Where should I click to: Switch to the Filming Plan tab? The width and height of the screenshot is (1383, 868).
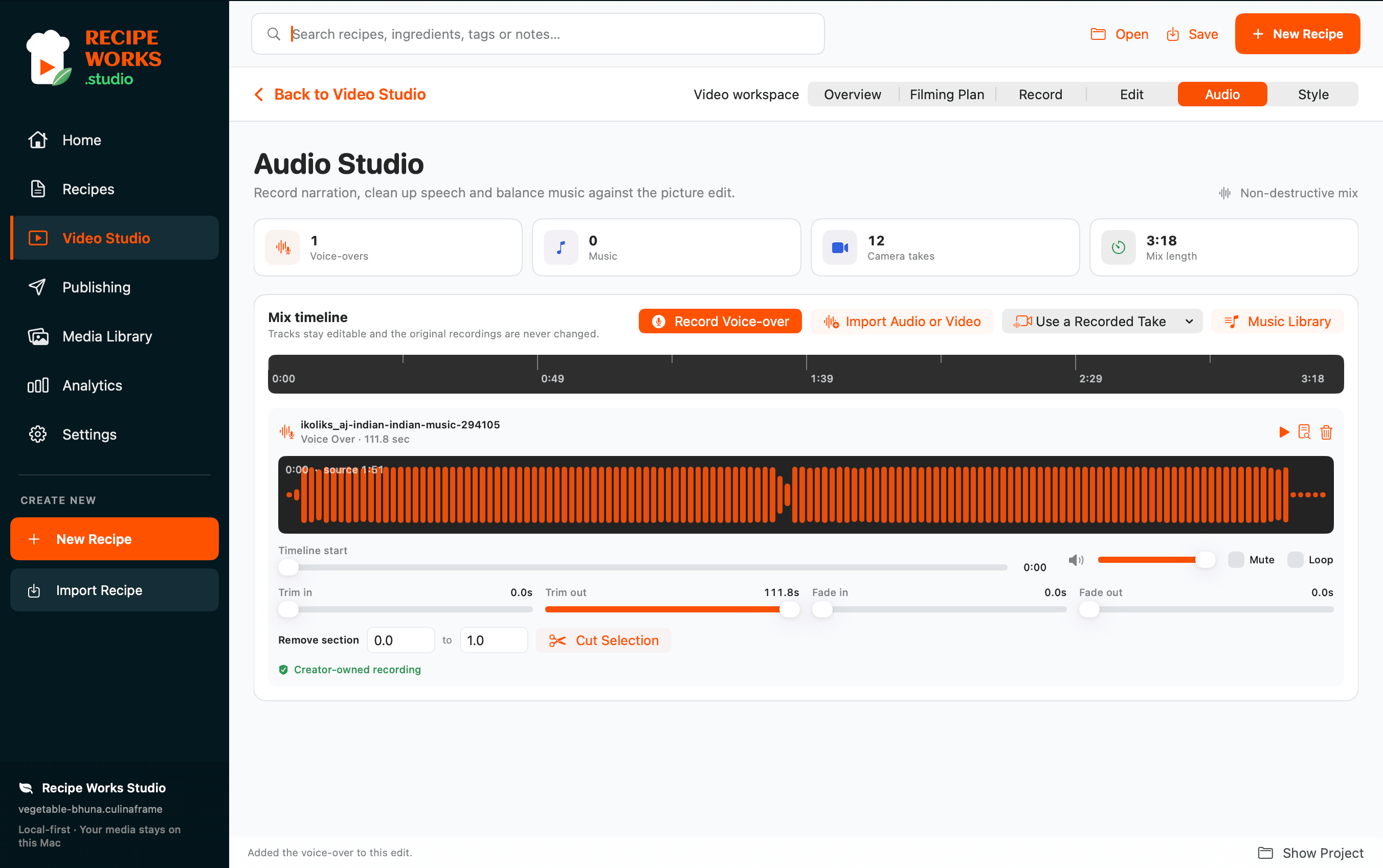tap(947, 94)
